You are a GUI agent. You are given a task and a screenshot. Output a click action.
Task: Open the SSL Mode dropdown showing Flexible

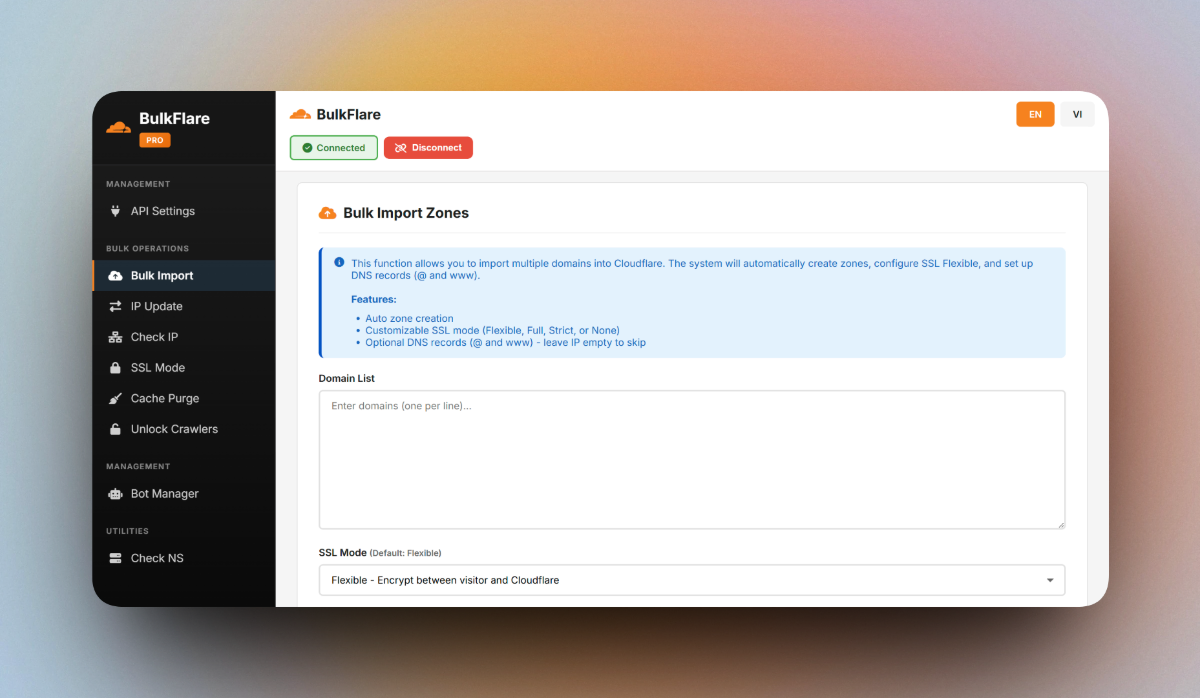click(x=692, y=580)
